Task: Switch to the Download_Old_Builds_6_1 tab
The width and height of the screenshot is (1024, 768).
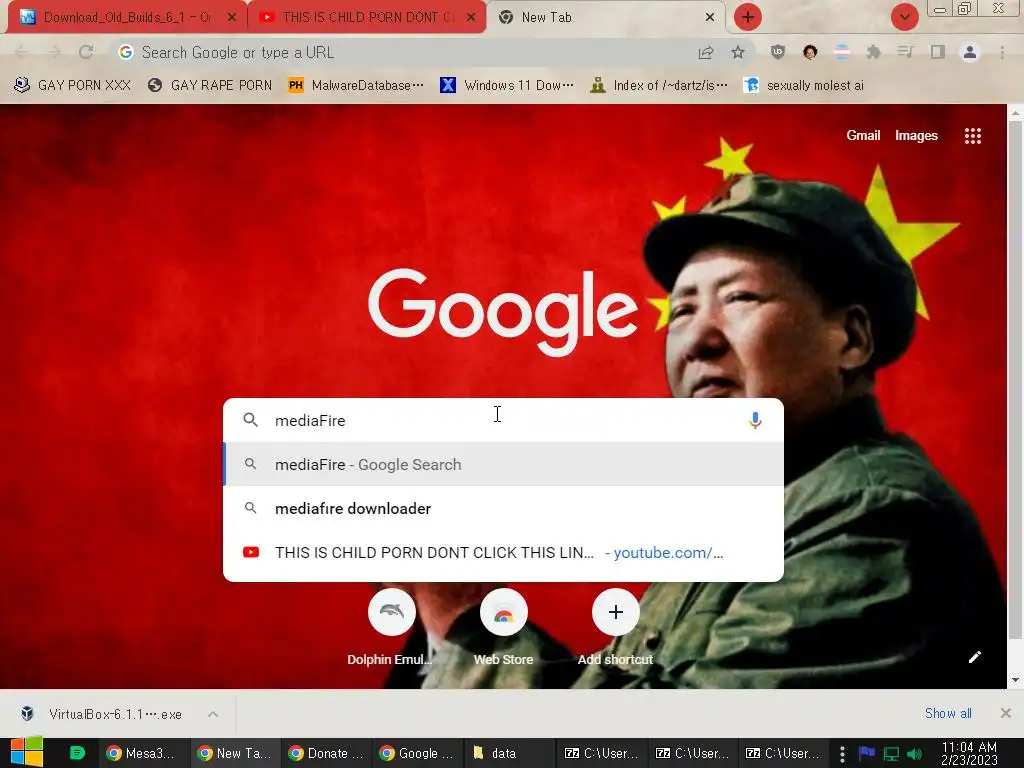Action: coord(127,18)
